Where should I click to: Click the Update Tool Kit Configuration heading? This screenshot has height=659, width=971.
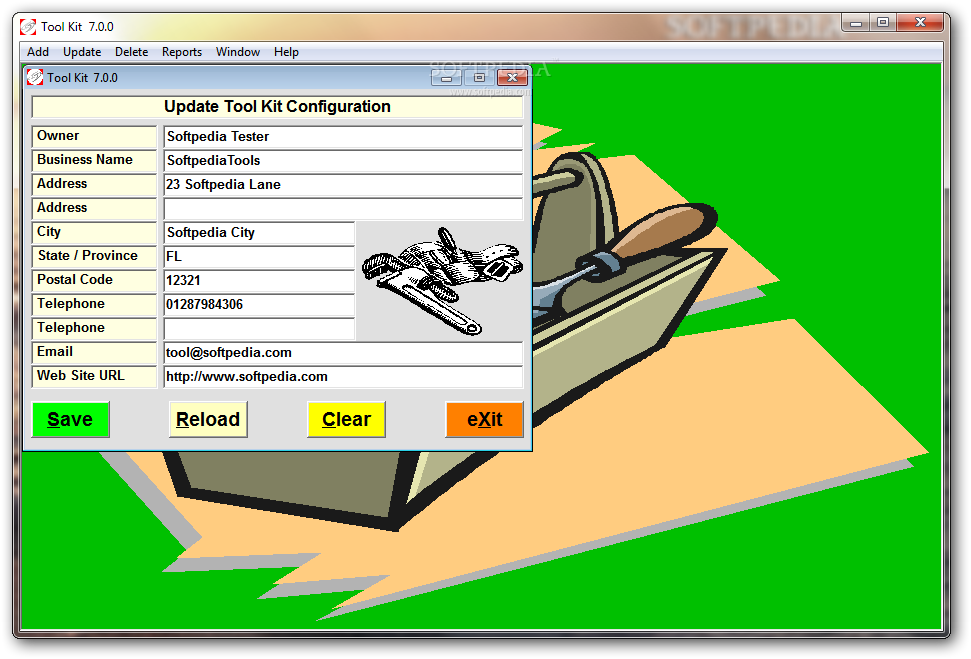(277, 107)
